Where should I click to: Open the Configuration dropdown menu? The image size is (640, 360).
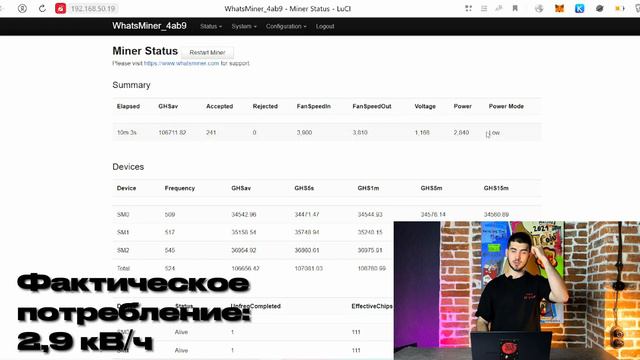(x=286, y=26)
